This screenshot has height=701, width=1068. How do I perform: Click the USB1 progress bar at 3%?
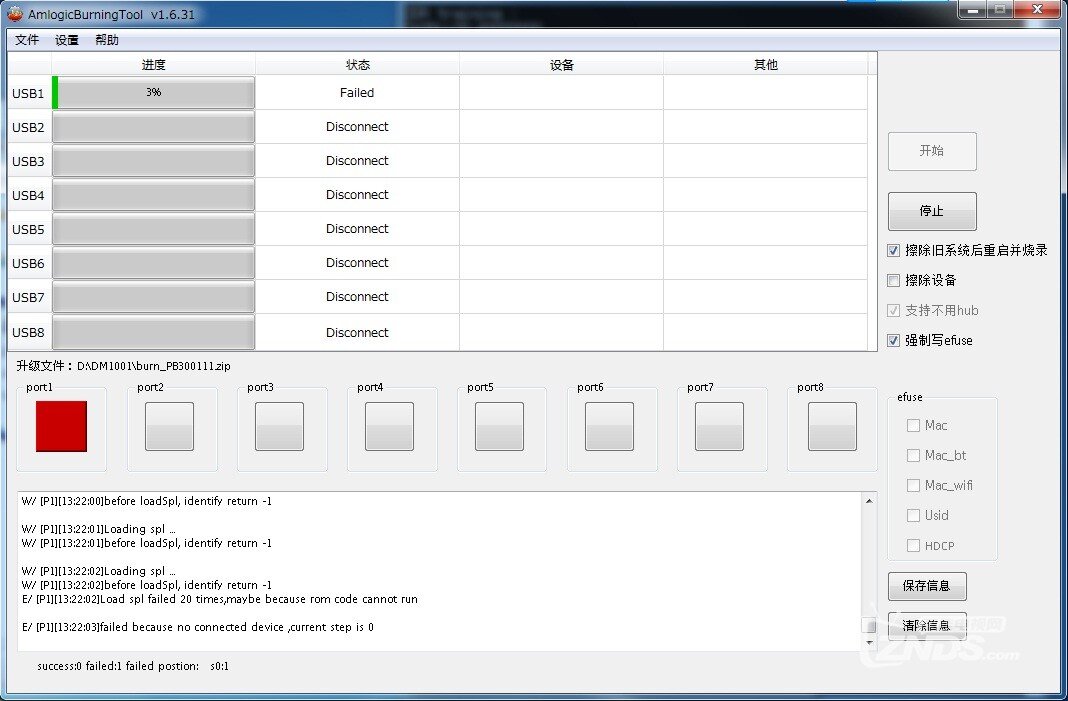[153, 93]
